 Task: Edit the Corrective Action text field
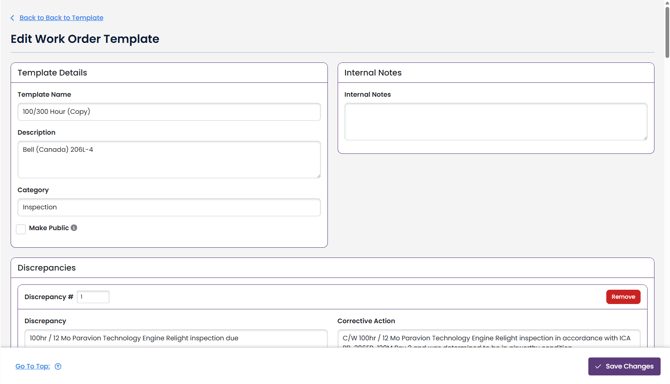[489, 338]
